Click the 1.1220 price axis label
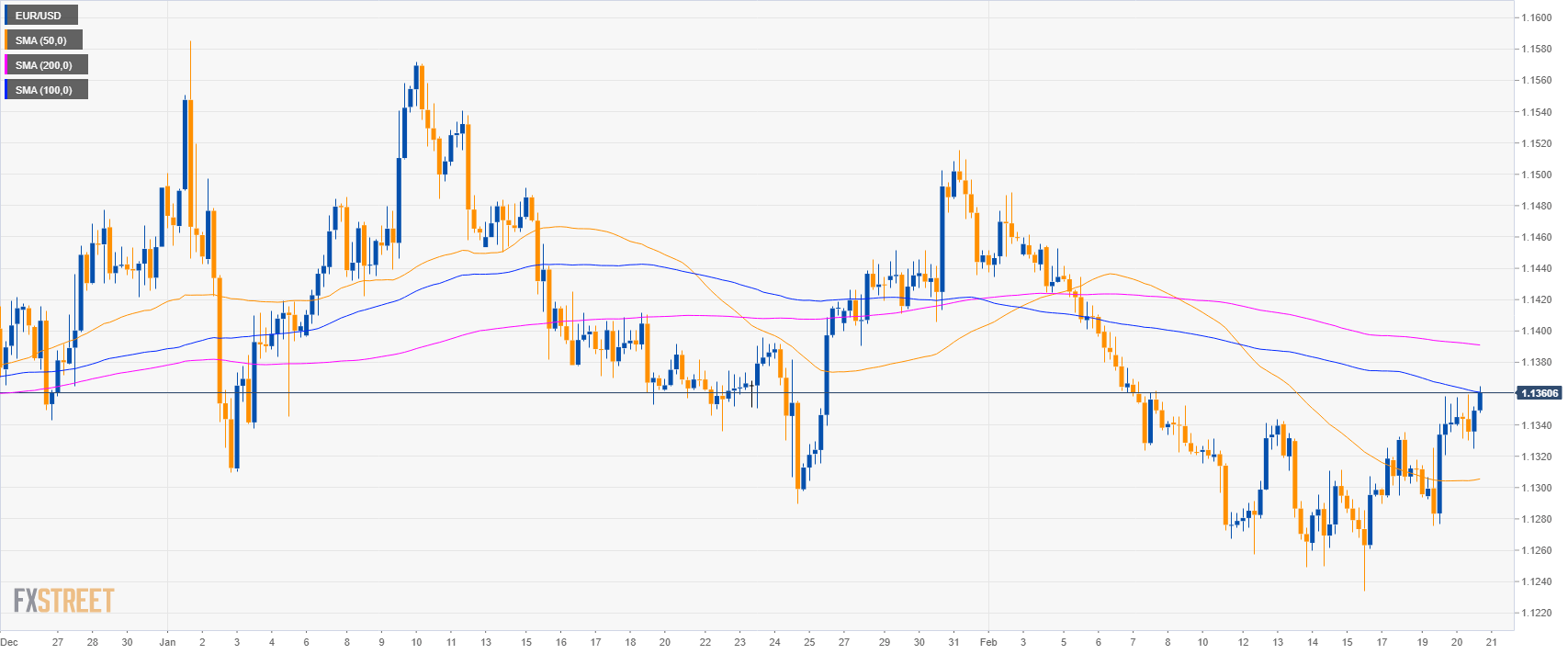1568x654 pixels. click(1535, 613)
